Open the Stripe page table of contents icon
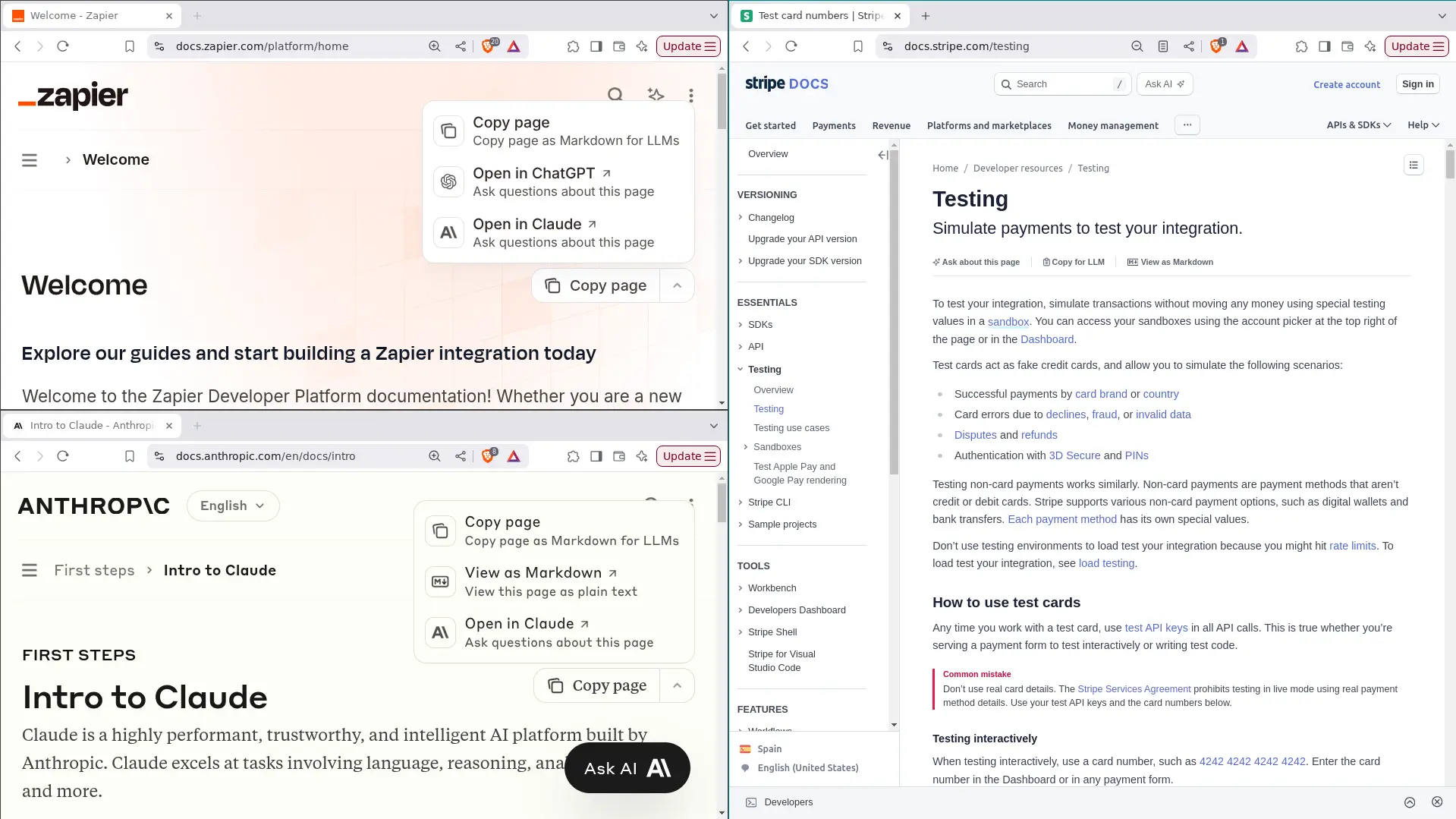Viewport: 1456px width, 819px height. [x=1413, y=165]
